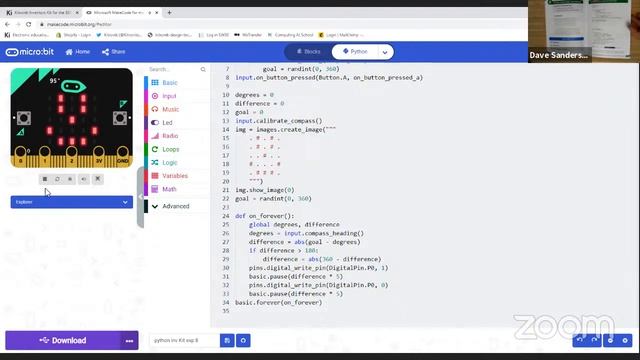The image size is (640, 360).
Task: Go back in browser history
Action: (7, 24)
